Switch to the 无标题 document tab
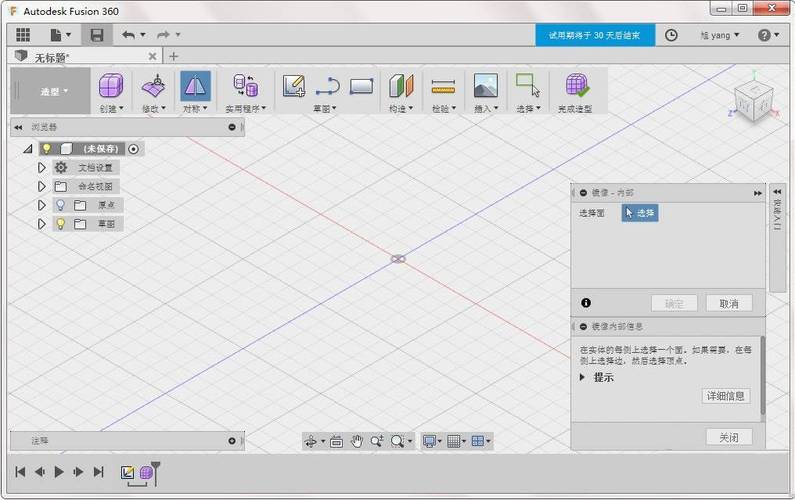Viewport: 795px width, 500px height. 60,57
